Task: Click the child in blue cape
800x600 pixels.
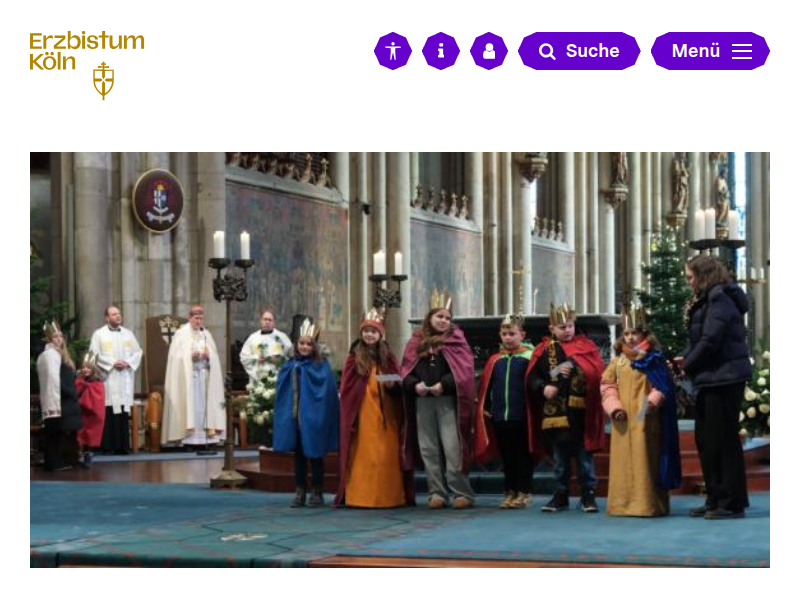Action: click(x=306, y=413)
